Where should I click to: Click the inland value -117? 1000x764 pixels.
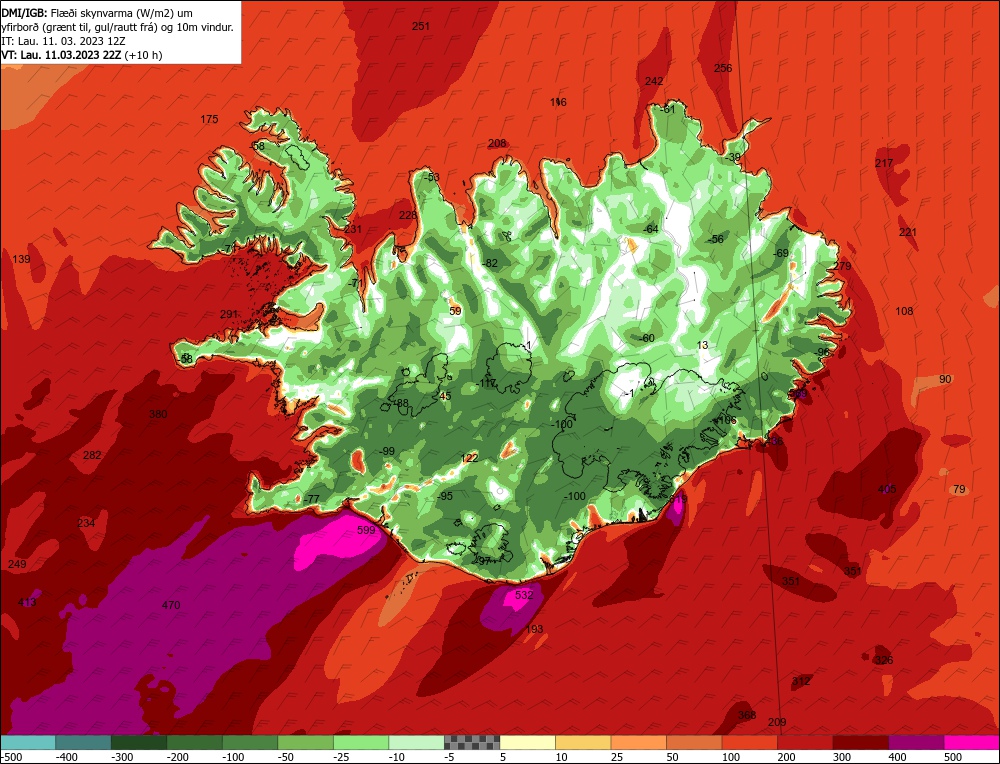pos(487,383)
